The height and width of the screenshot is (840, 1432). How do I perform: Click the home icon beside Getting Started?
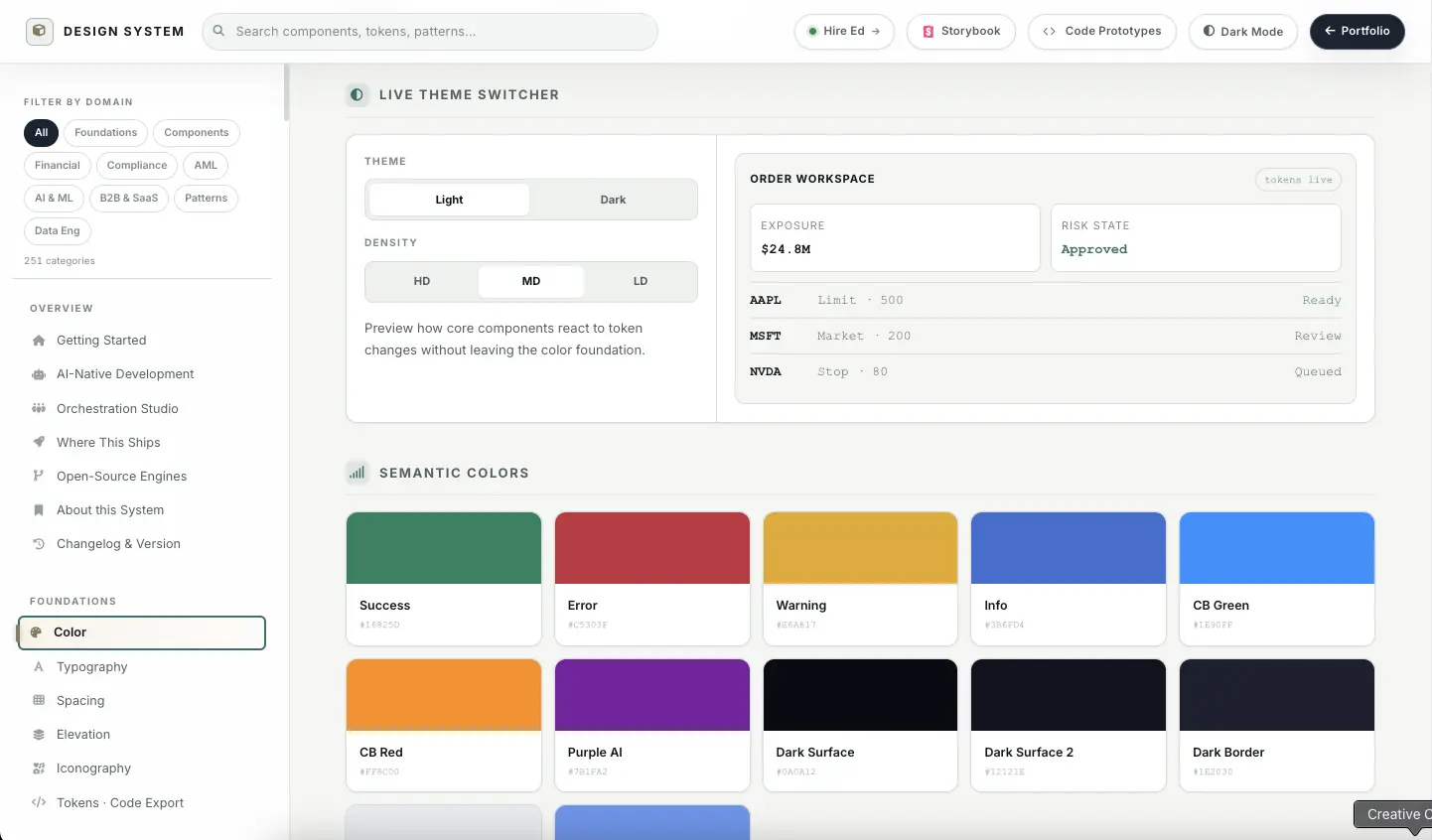click(39, 341)
